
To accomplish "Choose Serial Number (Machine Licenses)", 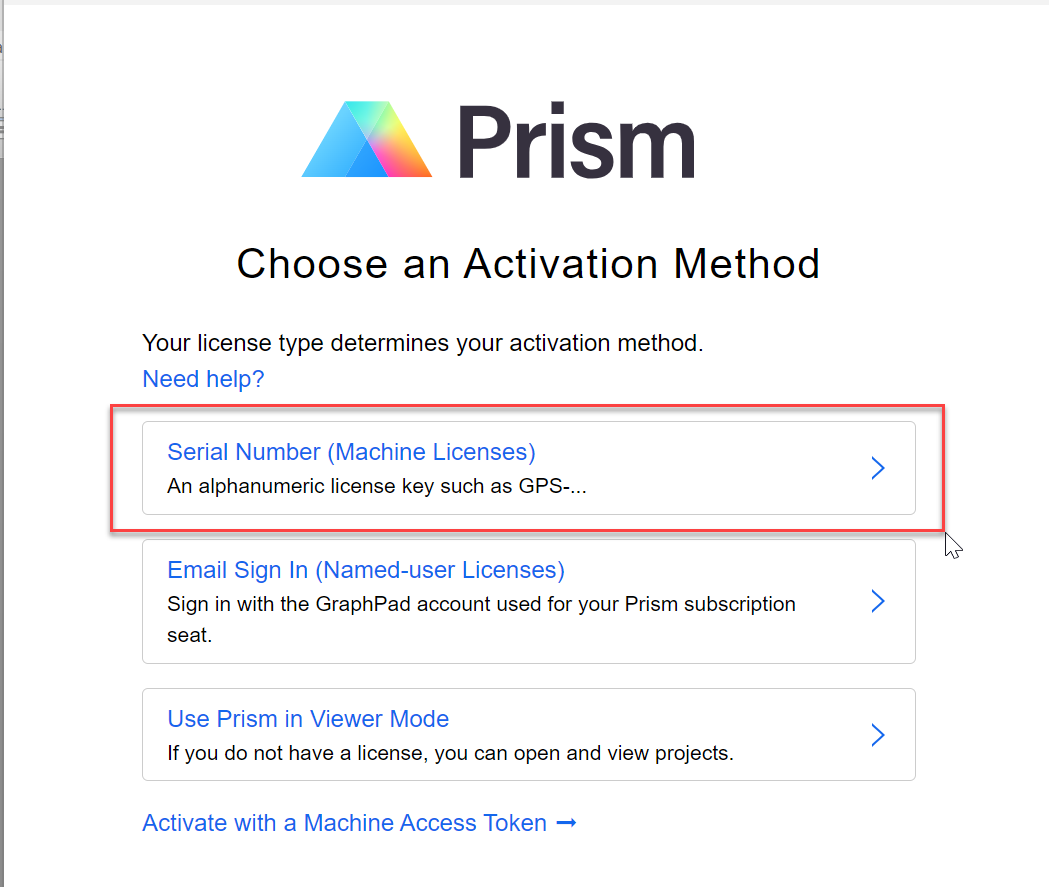I will click(x=351, y=452).
